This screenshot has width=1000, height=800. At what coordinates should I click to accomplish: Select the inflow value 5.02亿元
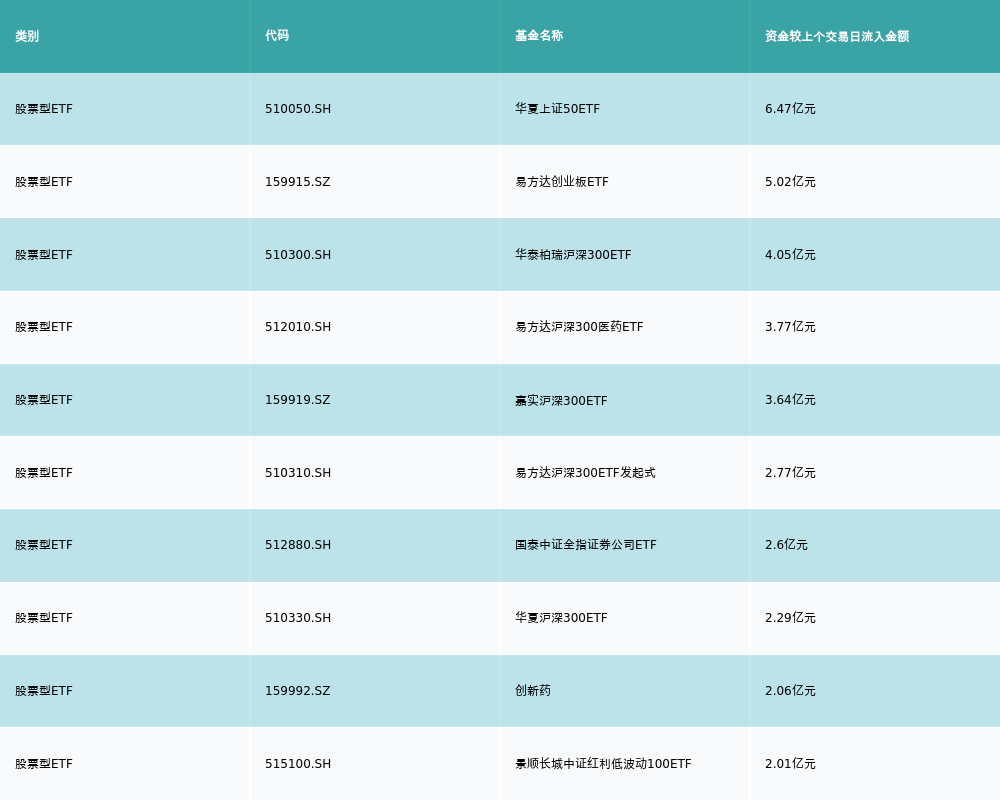(x=790, y=182)
